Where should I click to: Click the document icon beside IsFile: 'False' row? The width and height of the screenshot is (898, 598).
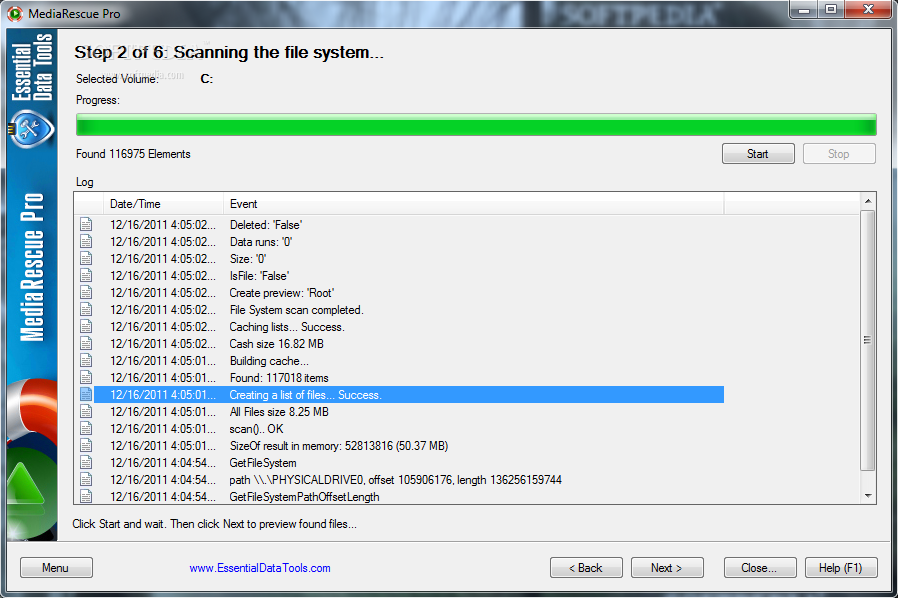86,276
